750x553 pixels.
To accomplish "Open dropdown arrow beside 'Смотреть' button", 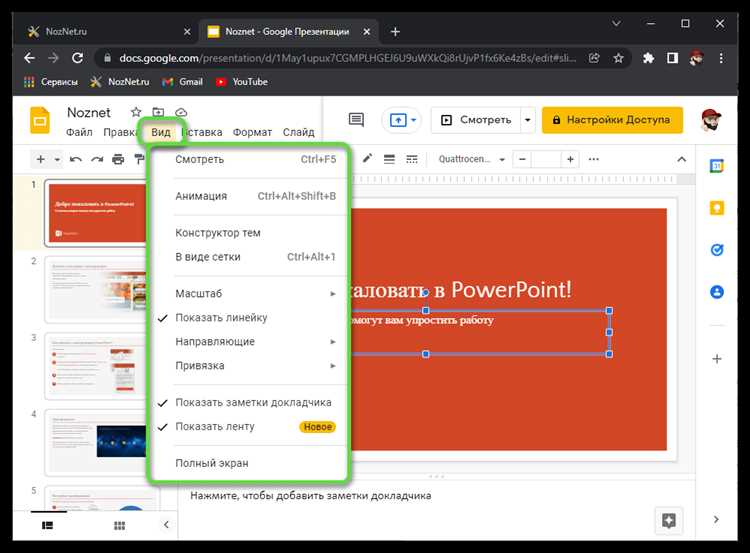I will [x=528, y=120].
